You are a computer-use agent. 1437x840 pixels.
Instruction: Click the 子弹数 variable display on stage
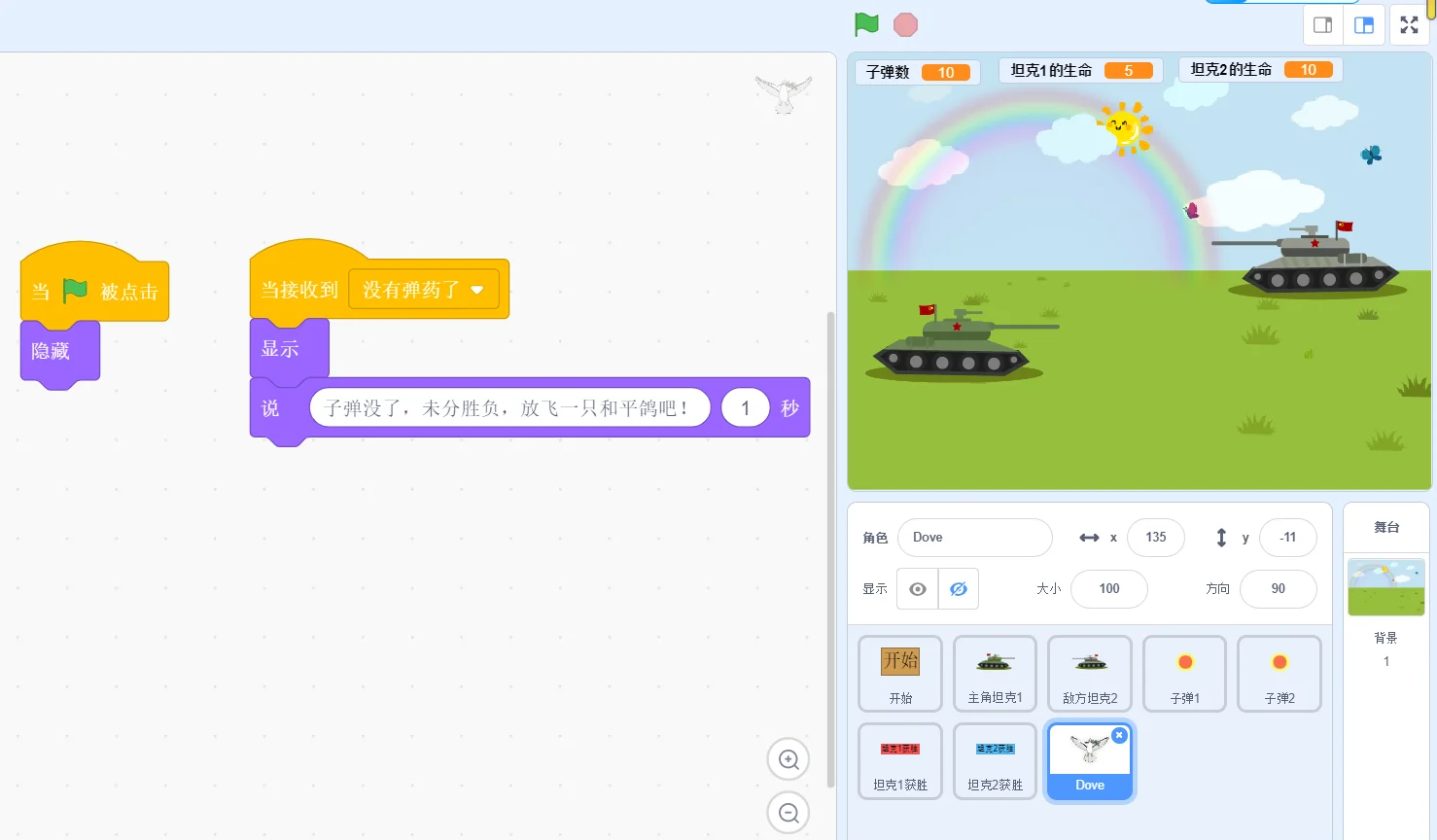[x=915, y=71]
